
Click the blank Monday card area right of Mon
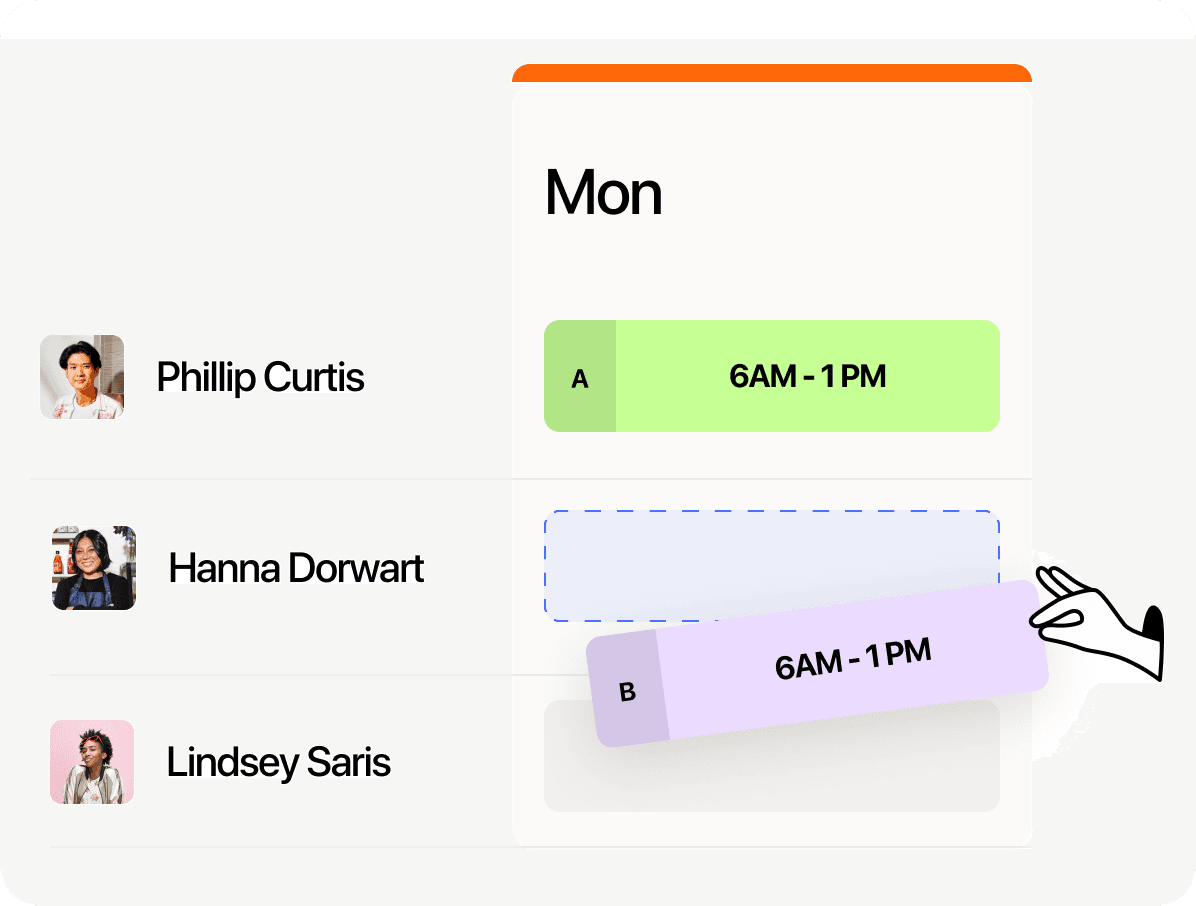point(850,193)
